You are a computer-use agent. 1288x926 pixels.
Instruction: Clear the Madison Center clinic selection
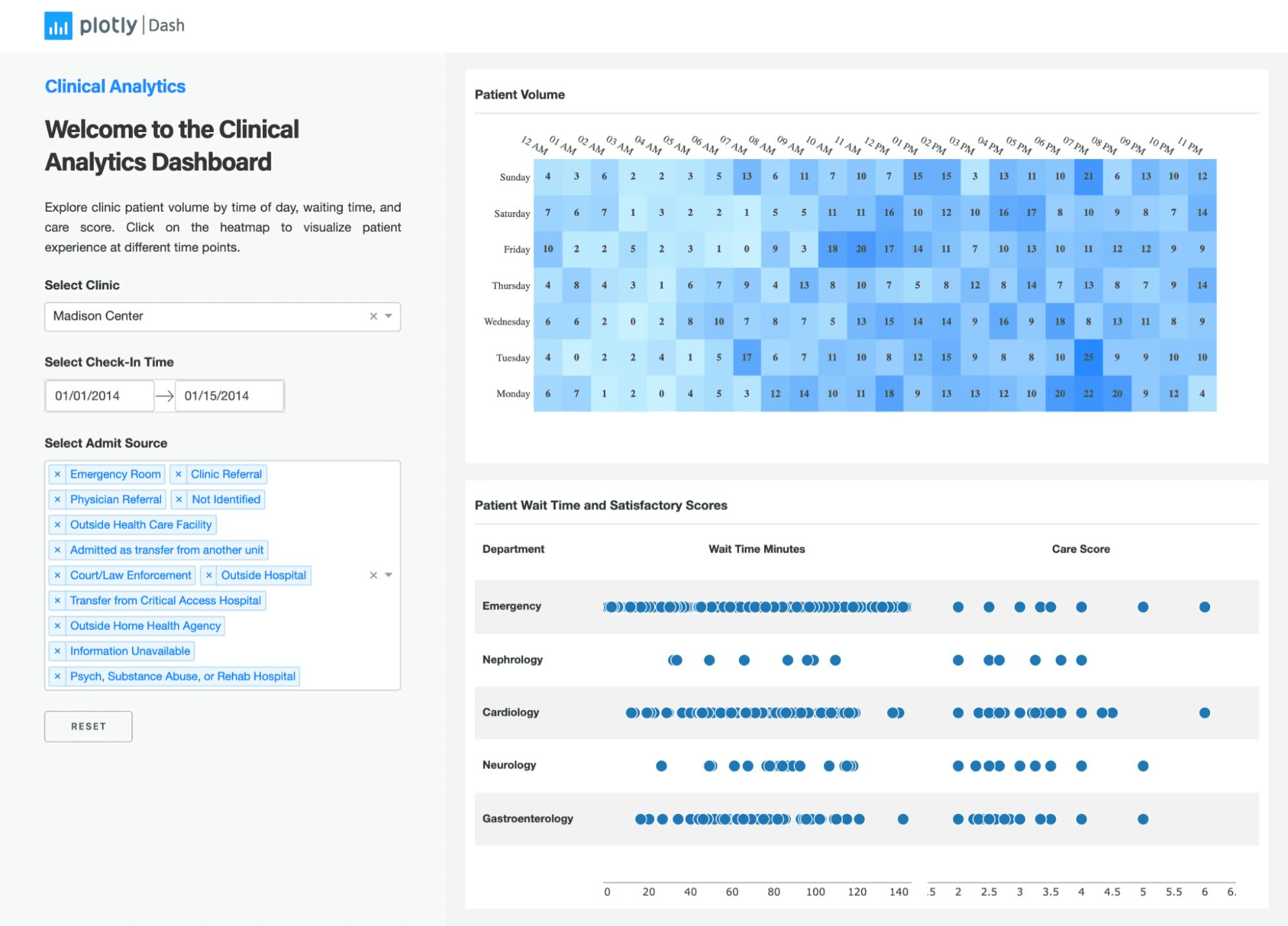(373, 316)
